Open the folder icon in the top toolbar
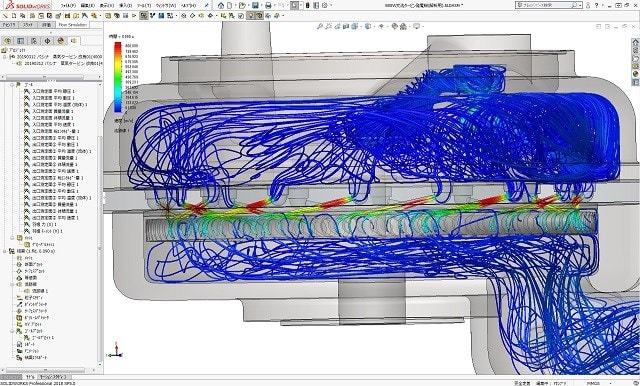 click(x=242, y=5)
